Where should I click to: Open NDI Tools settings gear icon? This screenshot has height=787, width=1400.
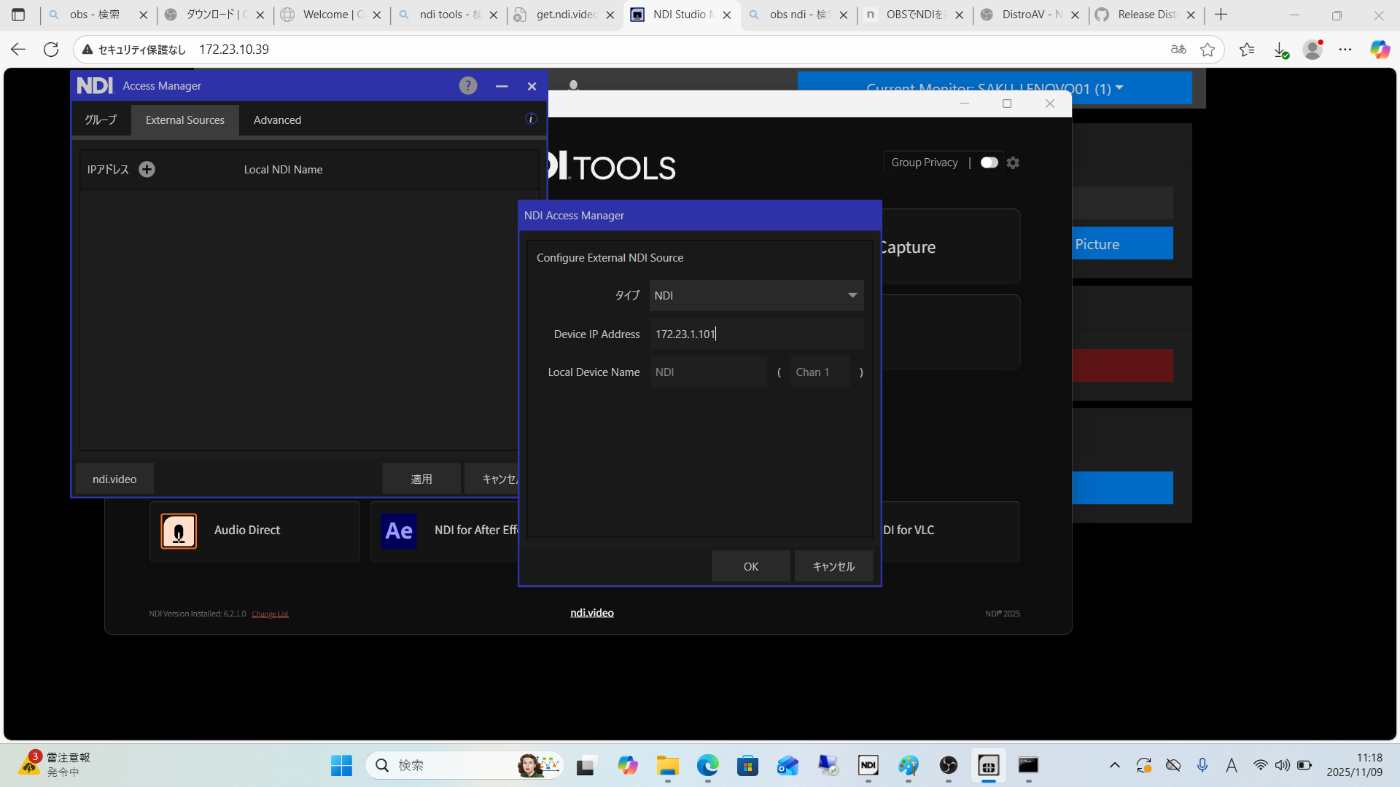tap(1013, 162)
